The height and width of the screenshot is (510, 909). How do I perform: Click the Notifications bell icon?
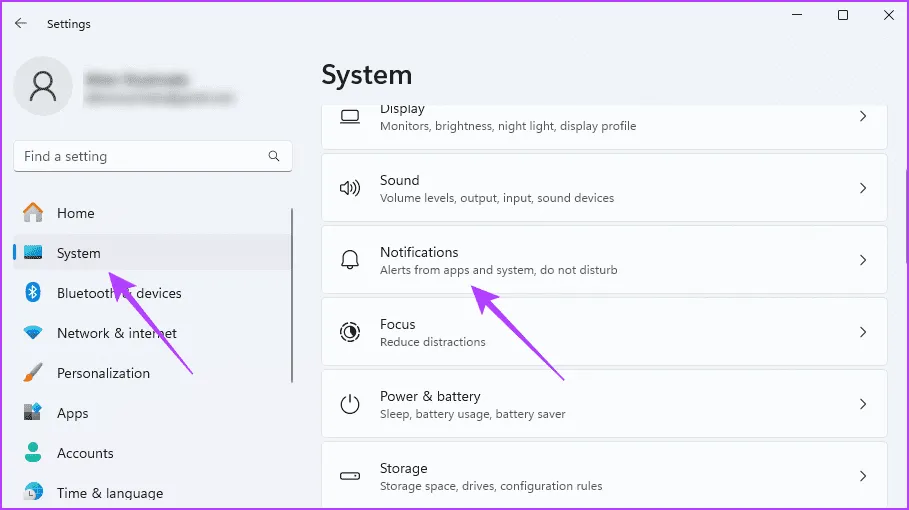(x=350, y=260)
